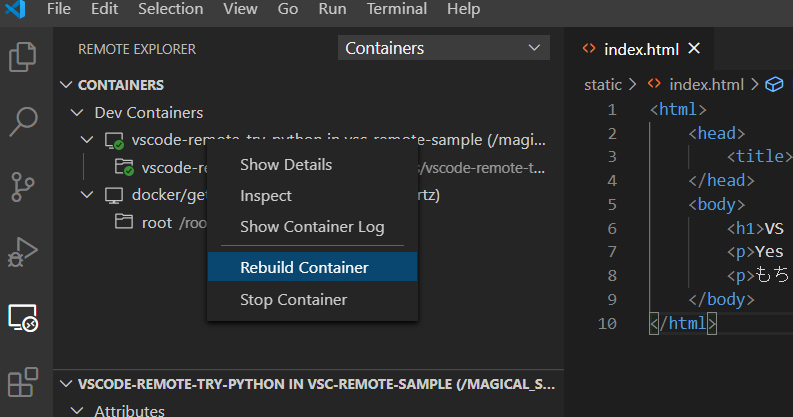
Task: Open the Go menu
Action: point(288,9)
